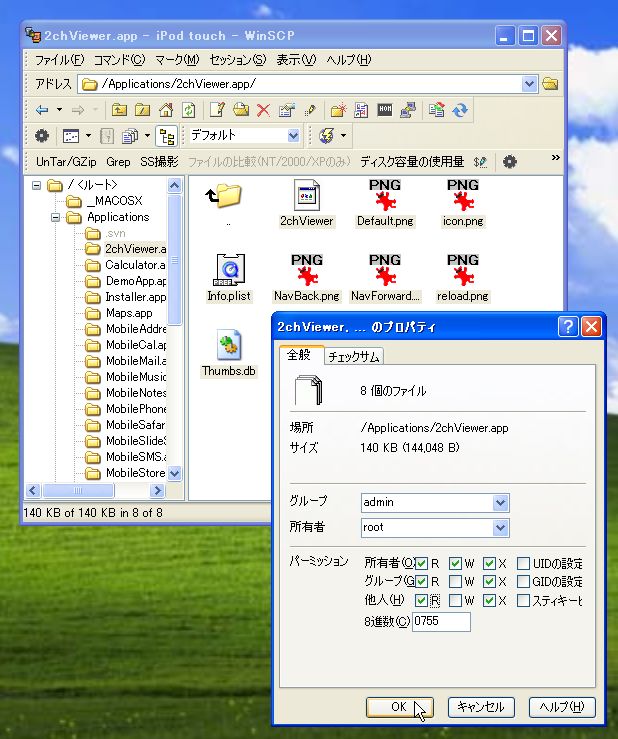Create new folder toolbar icon

coord(338,111)
